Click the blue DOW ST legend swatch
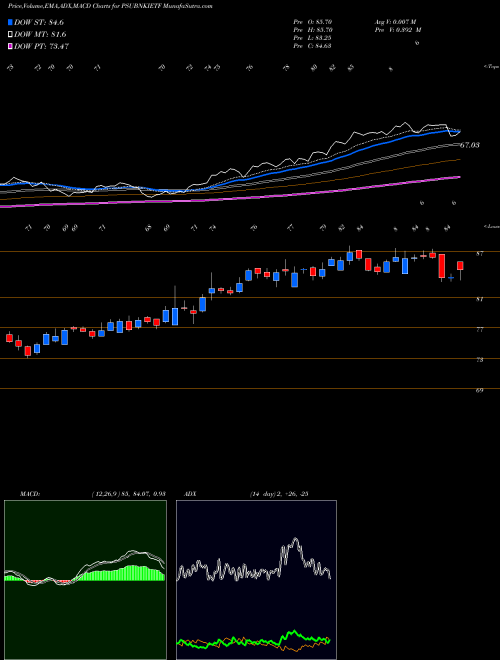Viewport: 500px width, 660px height. (11, 22)
